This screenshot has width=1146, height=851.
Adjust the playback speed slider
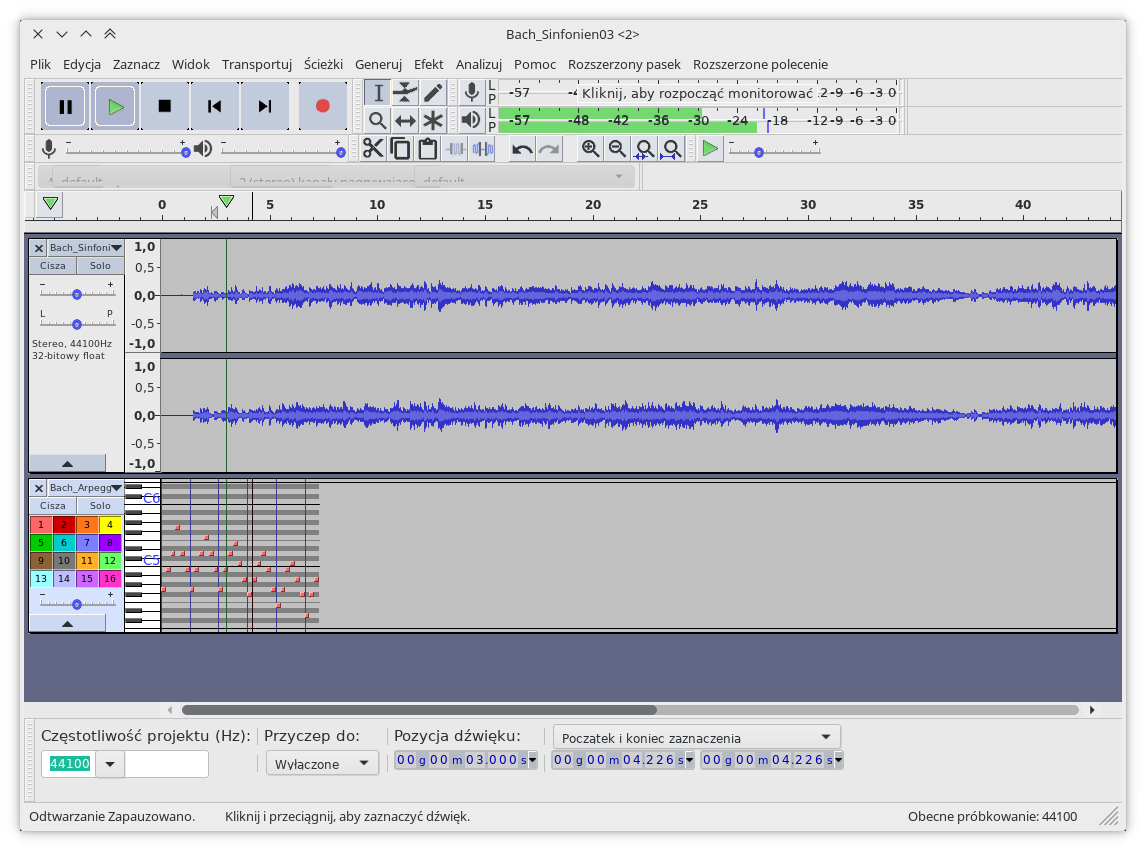(x=775, y=151)
